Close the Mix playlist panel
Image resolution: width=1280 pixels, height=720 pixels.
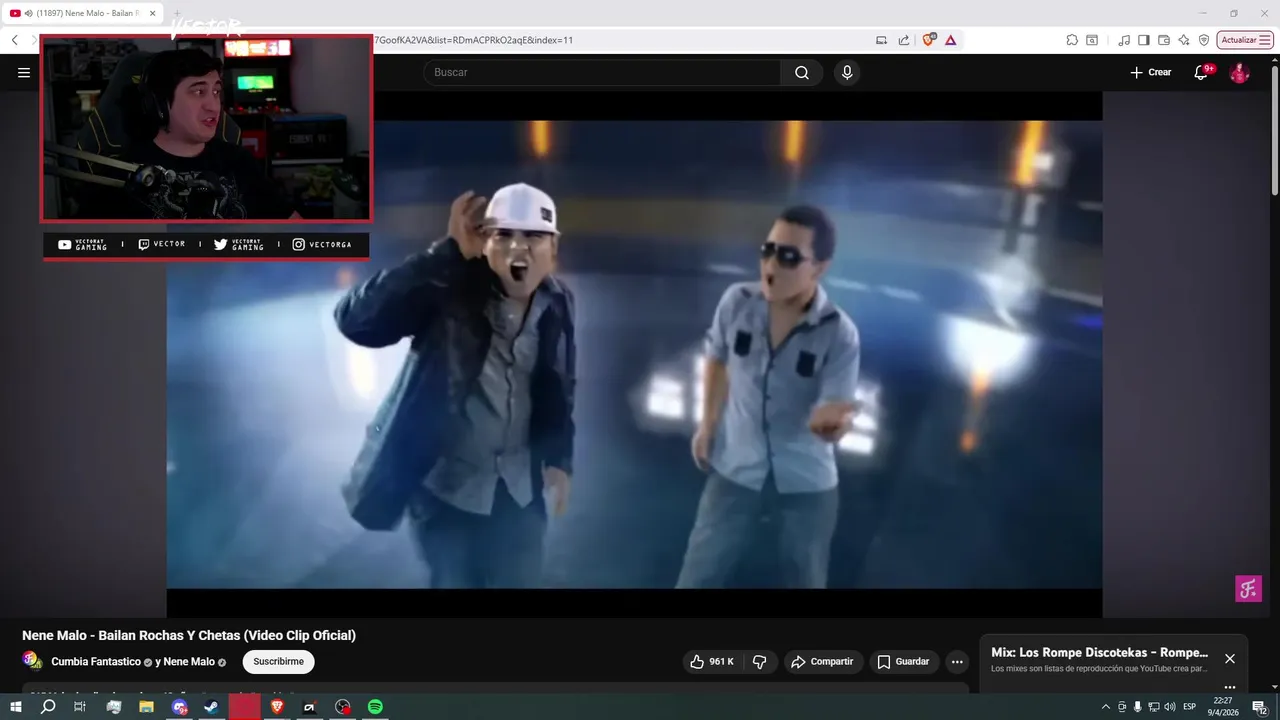pyautogui.click(x=1230, y=659)
